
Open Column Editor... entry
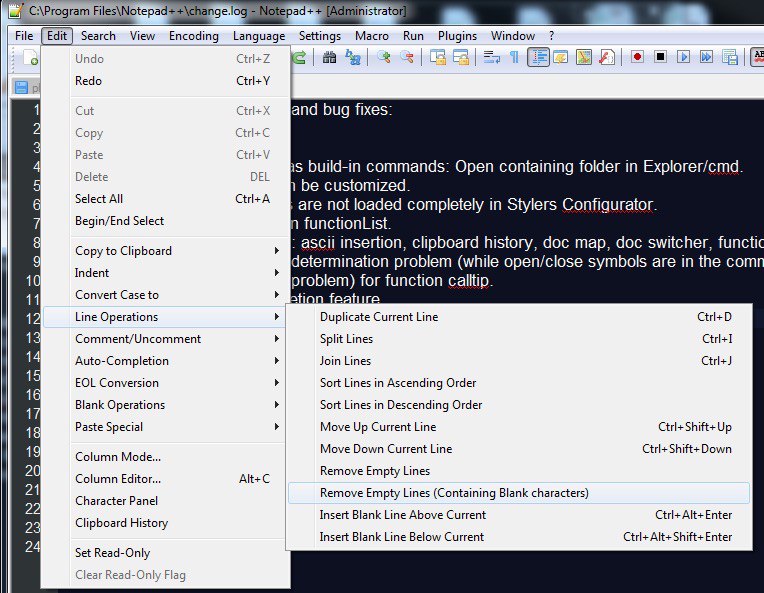pyautogui.click(x=166, y=478)
